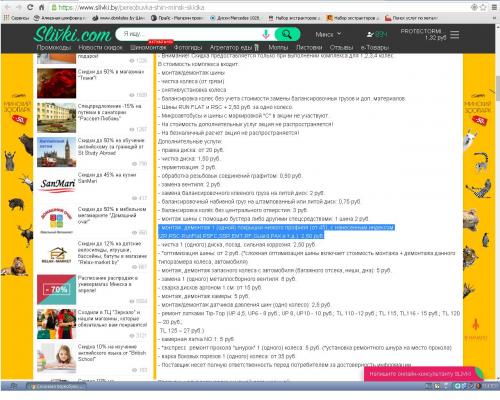Open the Шиномонтаж menu item
The image size is (500, 400).
click(x=148, y=47)
